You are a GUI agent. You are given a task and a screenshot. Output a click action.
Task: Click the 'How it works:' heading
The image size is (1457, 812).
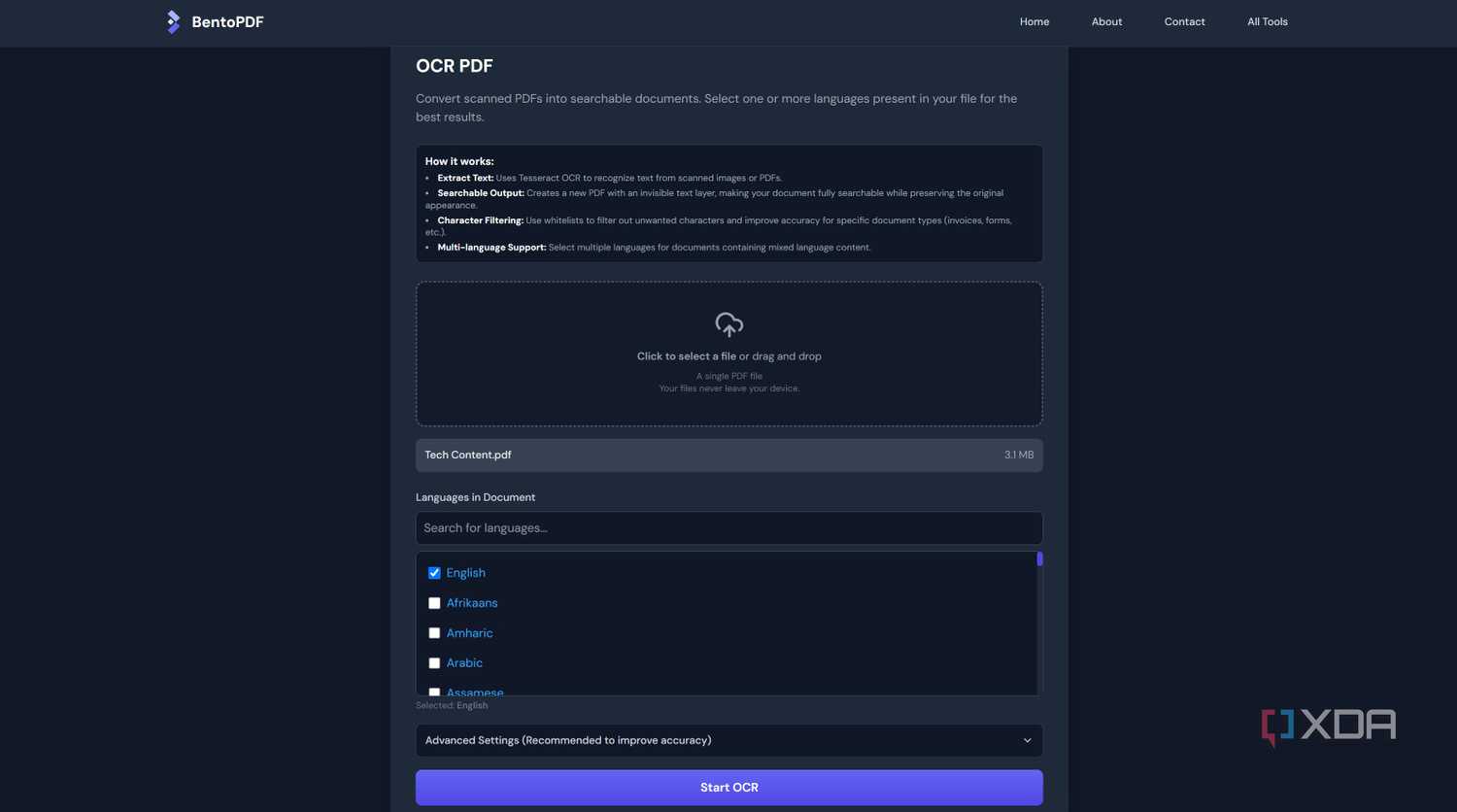[459, 161]
